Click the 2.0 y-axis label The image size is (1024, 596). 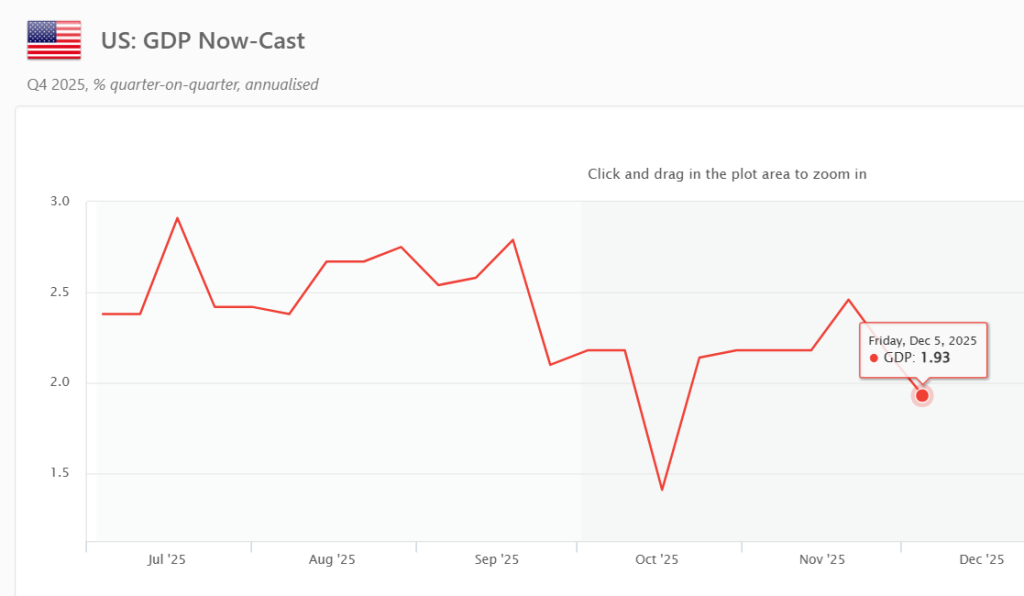tap(60, 383)
